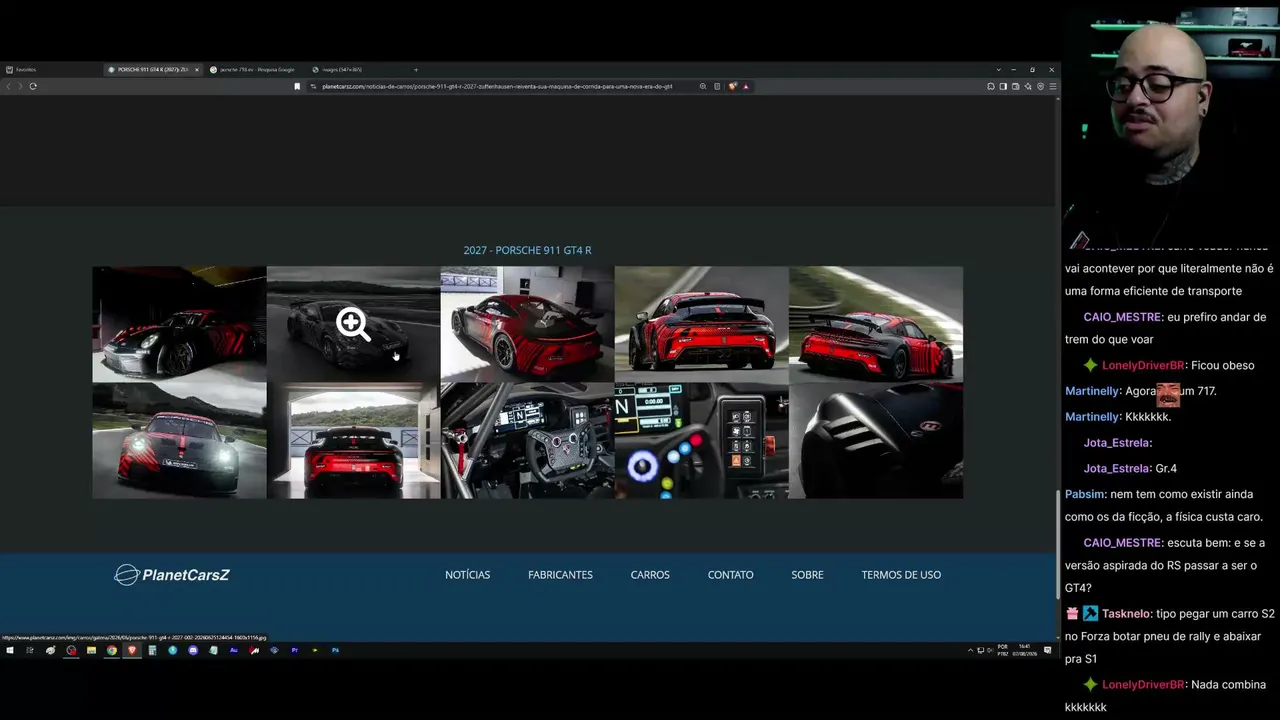Click the Tasknelo username in chat
The width and height of the screenshot is (1280, 720).
point(1125,614)
